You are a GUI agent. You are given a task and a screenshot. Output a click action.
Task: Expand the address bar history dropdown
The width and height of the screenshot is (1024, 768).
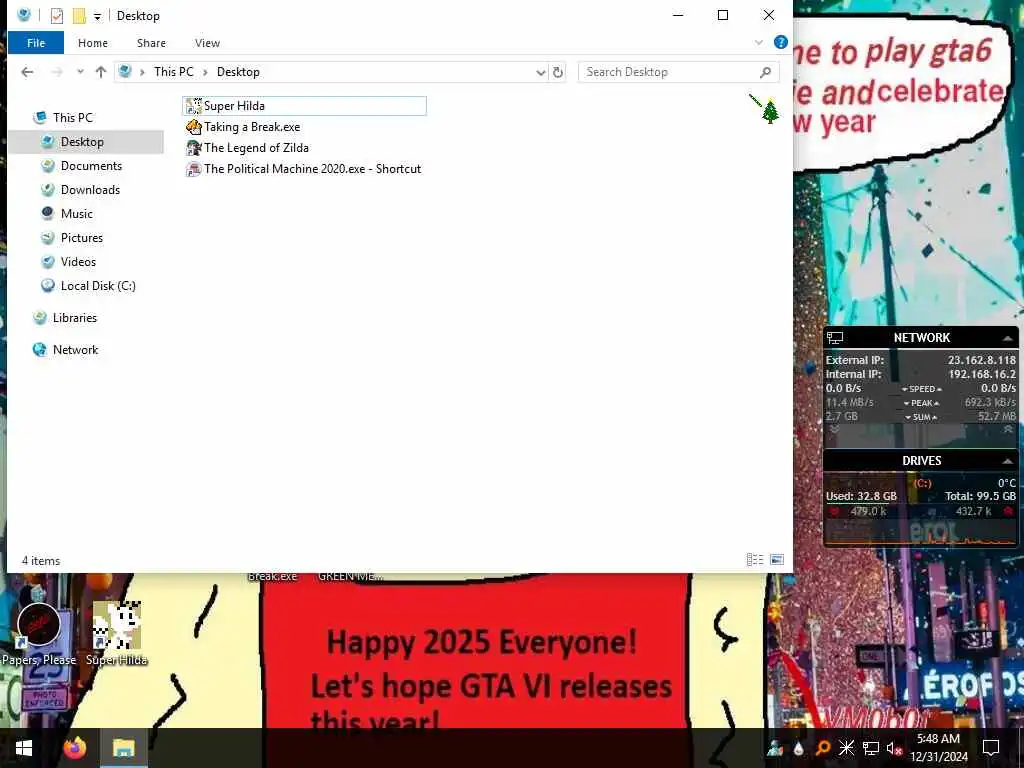(541, 72)
